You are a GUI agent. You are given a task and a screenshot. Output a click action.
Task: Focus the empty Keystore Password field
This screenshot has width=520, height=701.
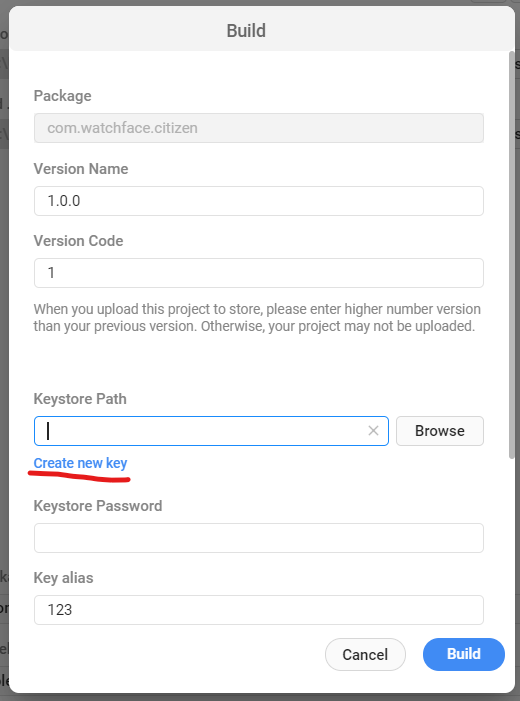coord(258,538)
